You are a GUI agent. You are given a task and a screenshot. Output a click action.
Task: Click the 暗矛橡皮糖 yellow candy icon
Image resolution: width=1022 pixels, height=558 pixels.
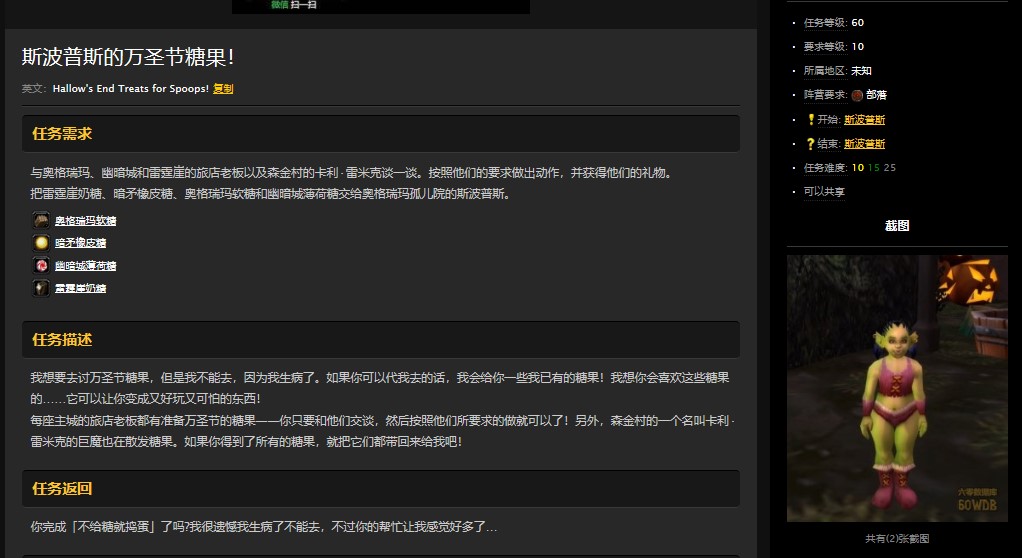pyautogui.click(x=41, y=243)
